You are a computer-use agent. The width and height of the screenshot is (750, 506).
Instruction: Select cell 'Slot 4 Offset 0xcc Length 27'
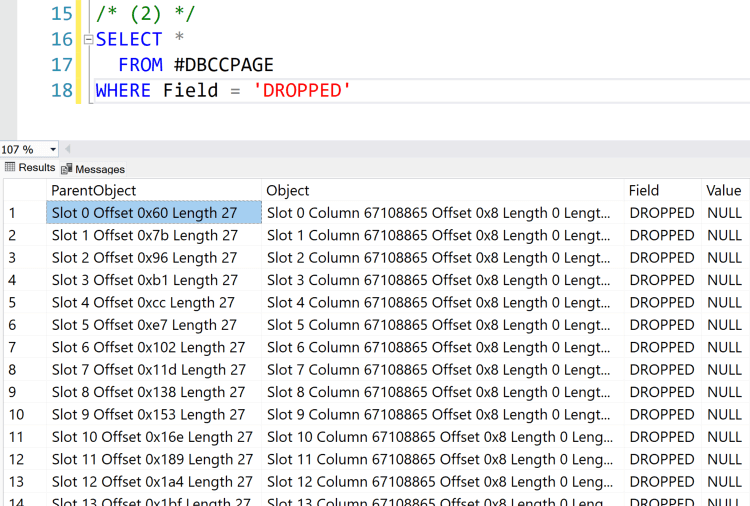[x=154, y=302]
